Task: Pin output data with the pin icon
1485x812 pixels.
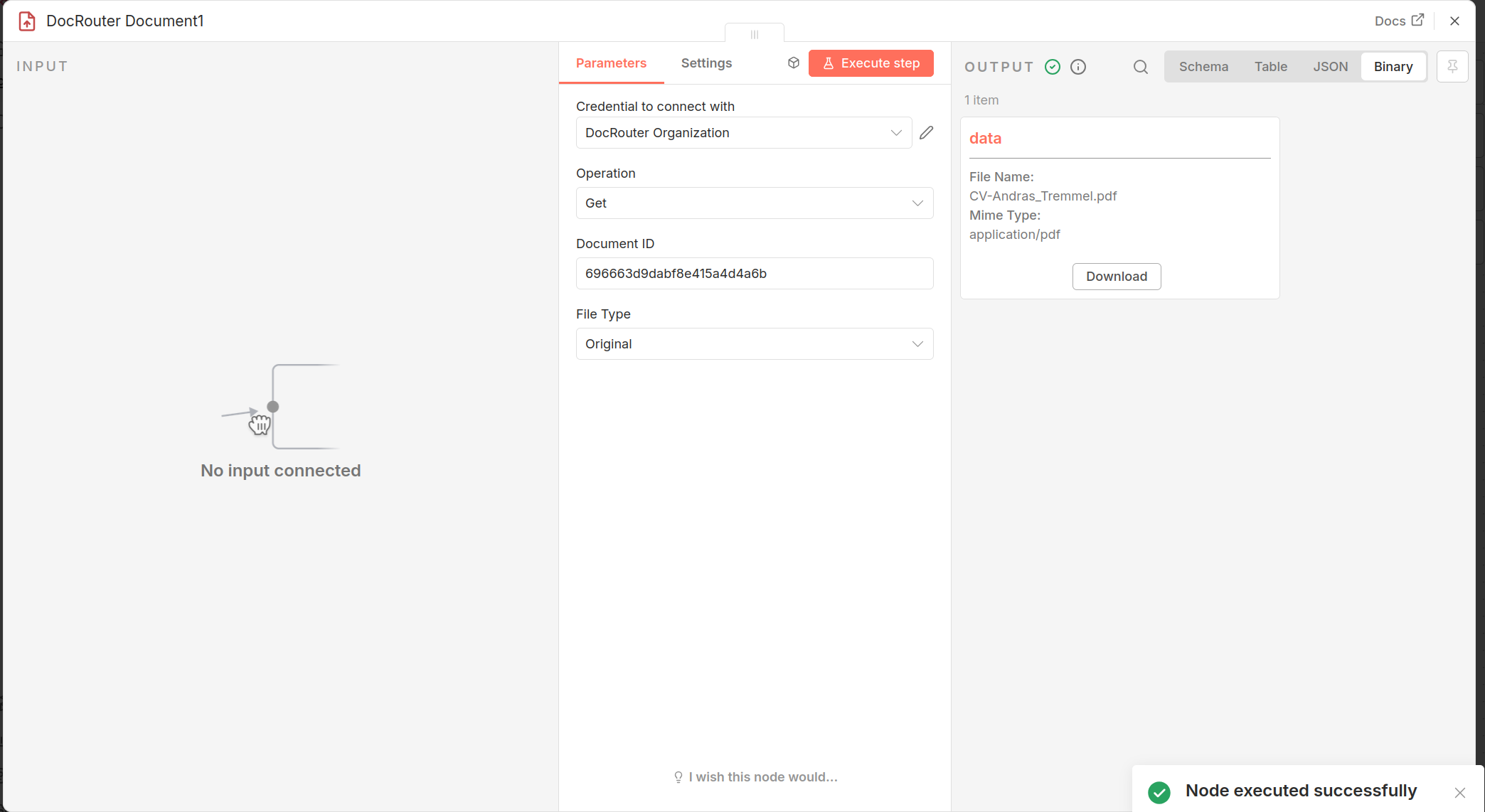Action: click(1452, 67)
